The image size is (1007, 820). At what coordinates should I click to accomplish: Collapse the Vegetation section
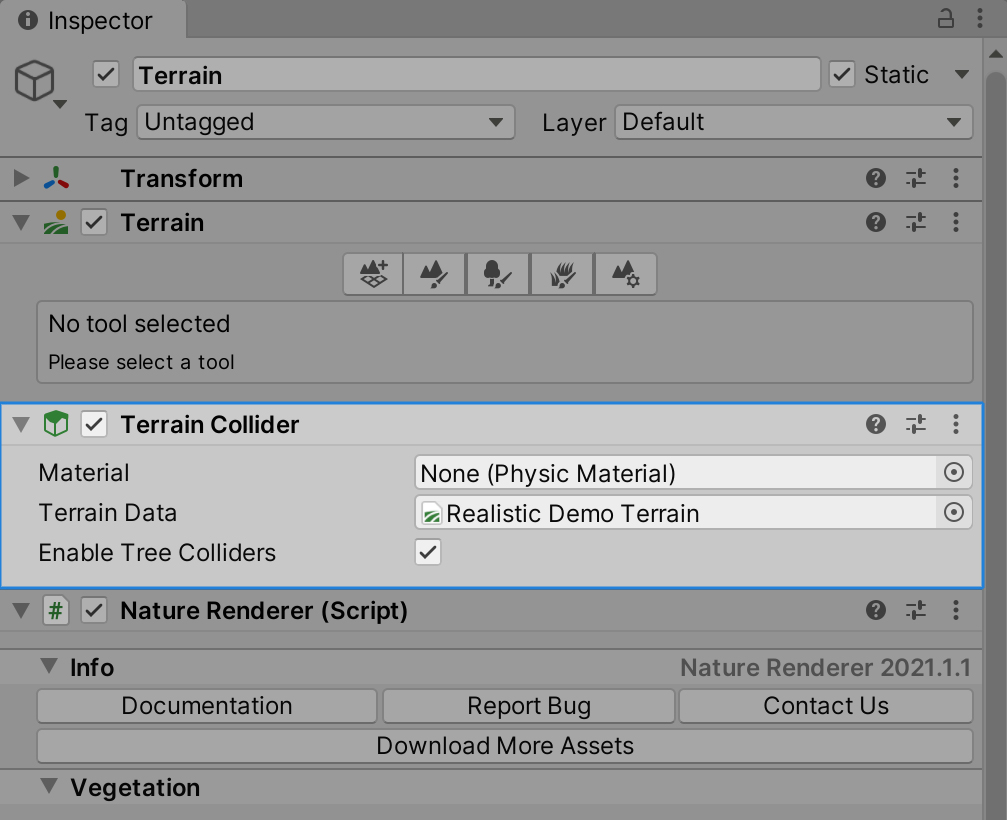click(48, 787)
